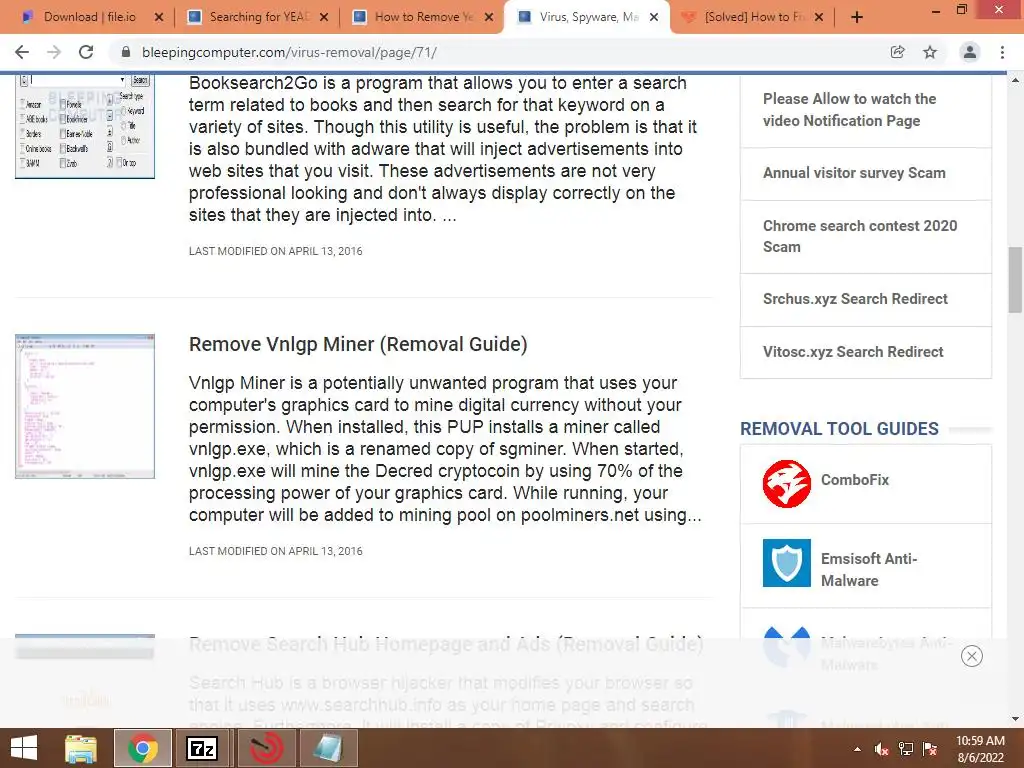The width and height of the screenshot is (1024, 768).
Task: Go forward to the next page
Action: point(54,52)
